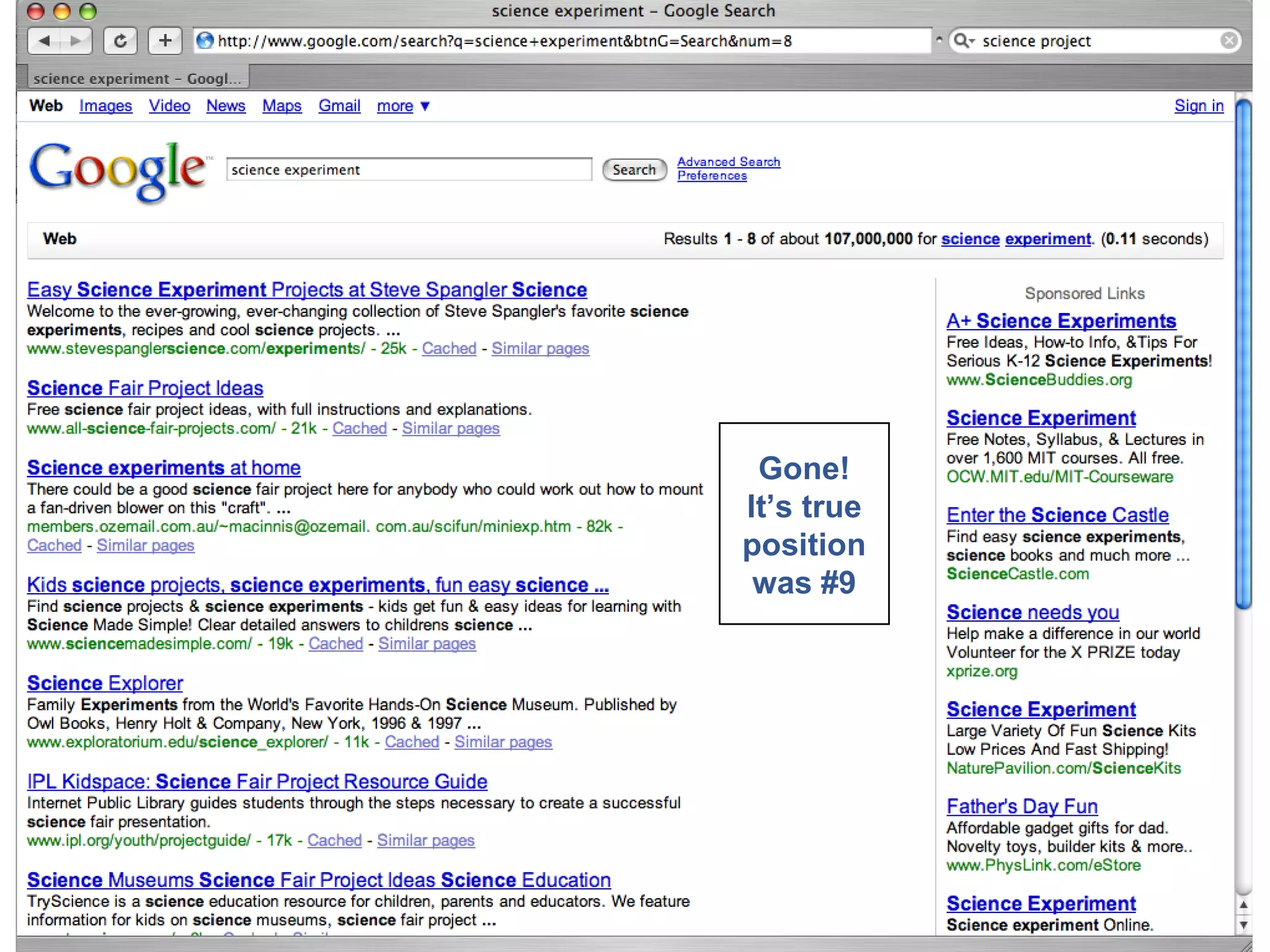Click the browser back arrow button
The width and height of the screenshot is (1270, 952).
click(x=44, y=41)
